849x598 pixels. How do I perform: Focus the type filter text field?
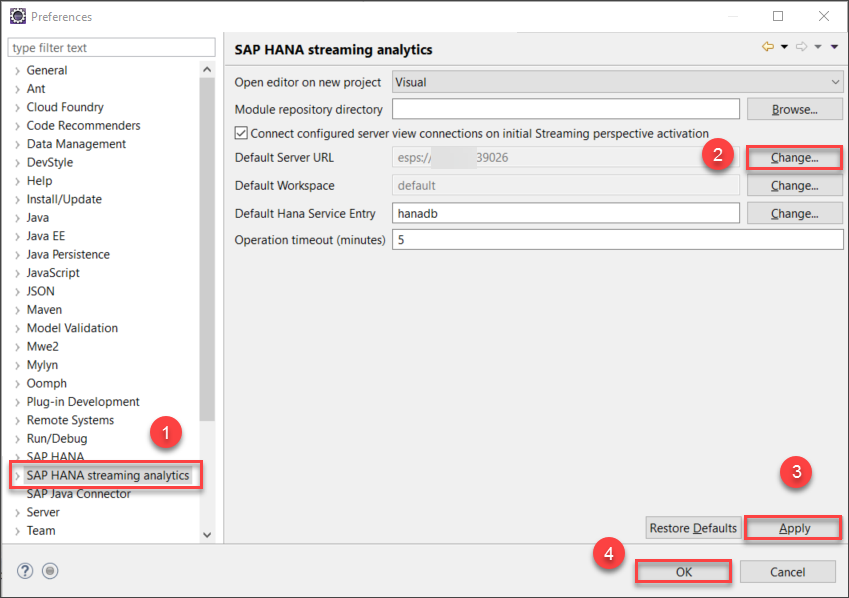click(112, 48)
